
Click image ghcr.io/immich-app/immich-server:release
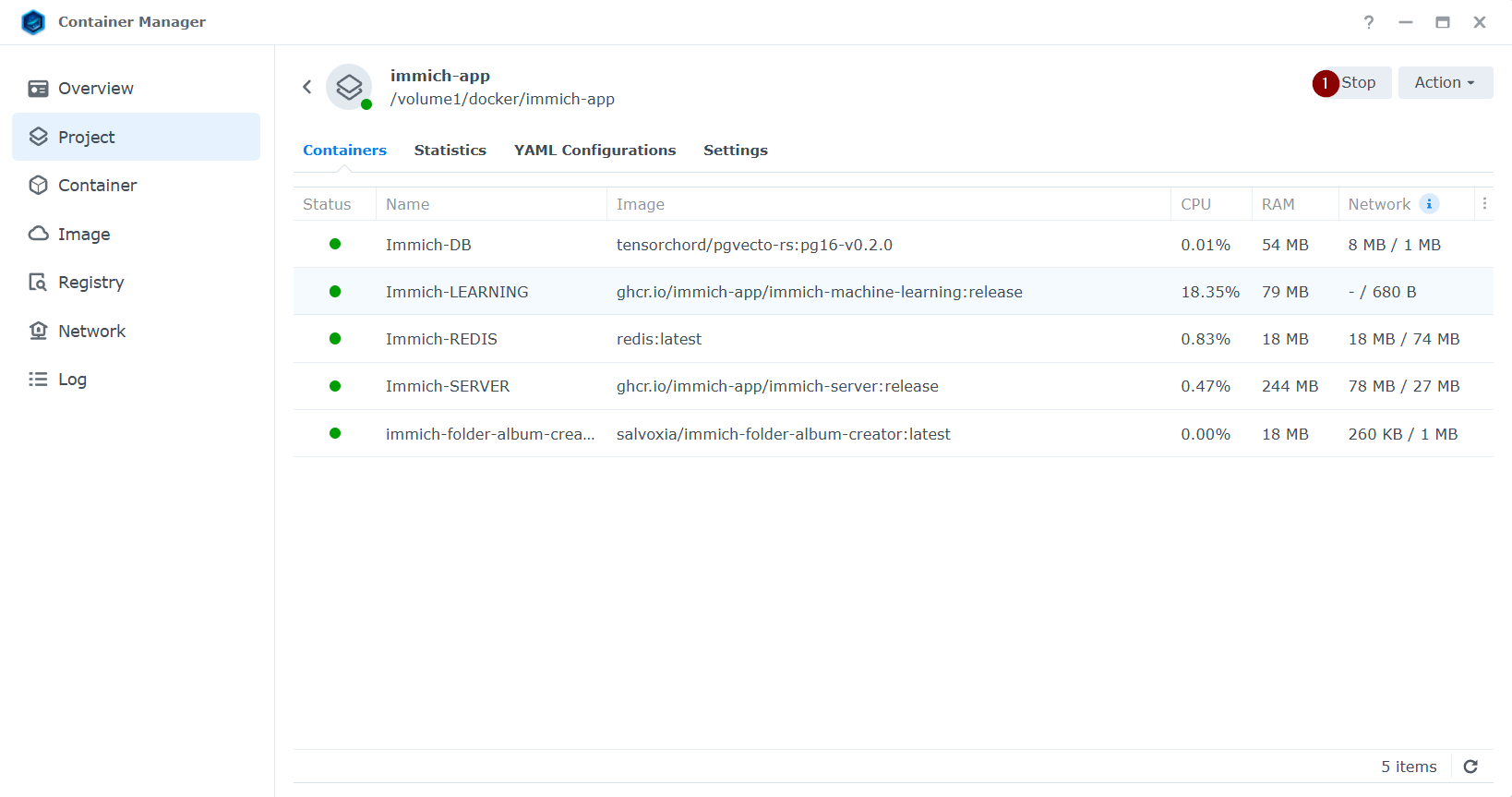click(x=777, y=386)
